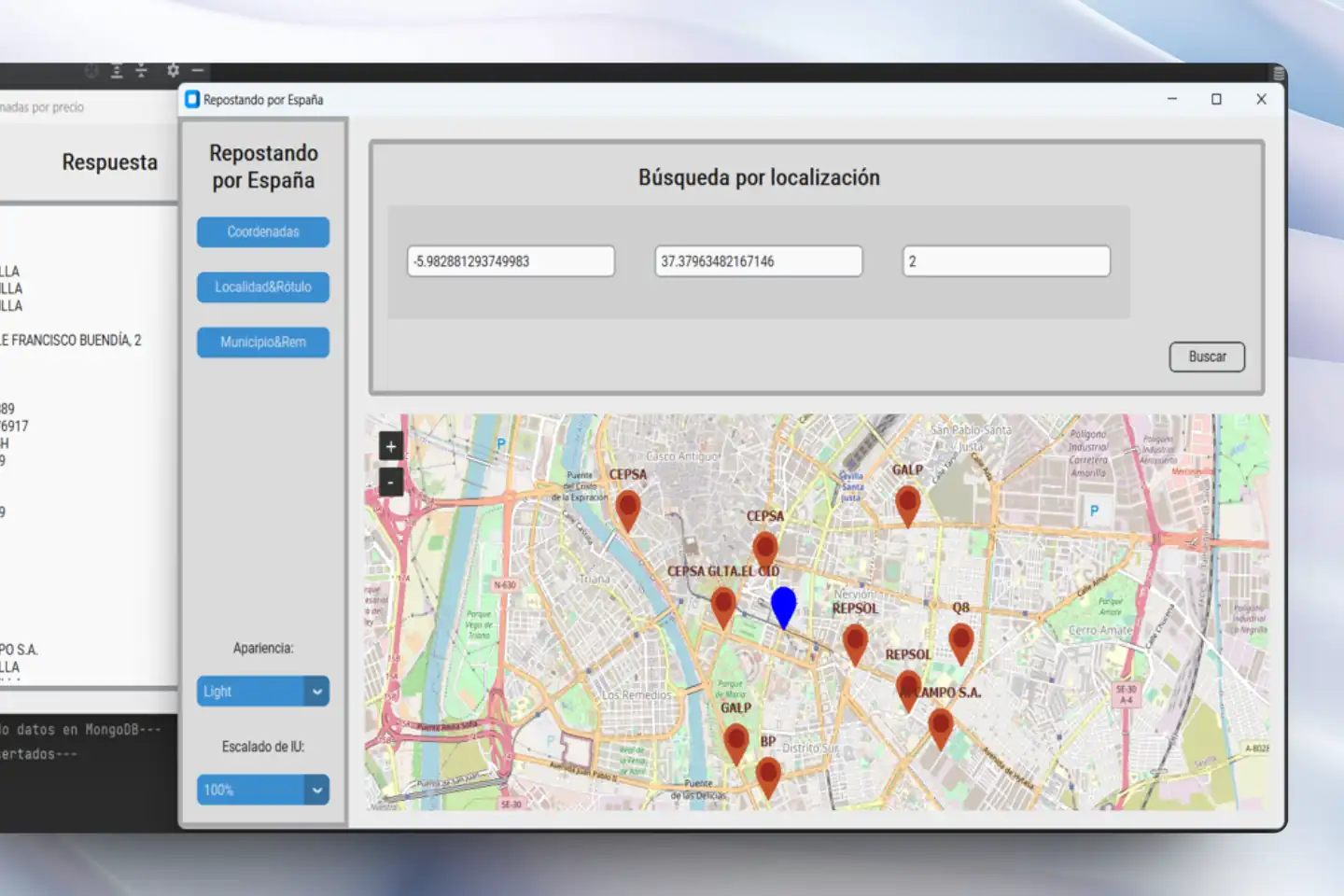
Task: Focus the longitude field with -5.982881293749983
Action: (511, 261)
